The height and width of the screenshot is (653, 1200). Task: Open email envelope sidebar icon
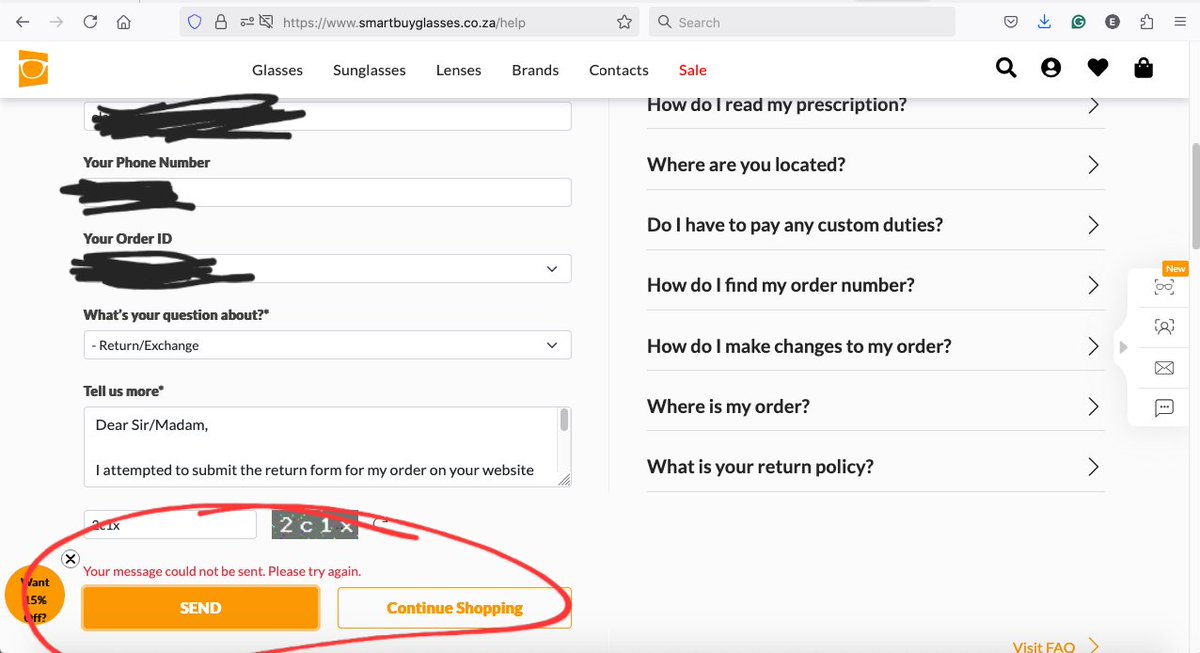pyautogui.click(x=1164, y=368)
